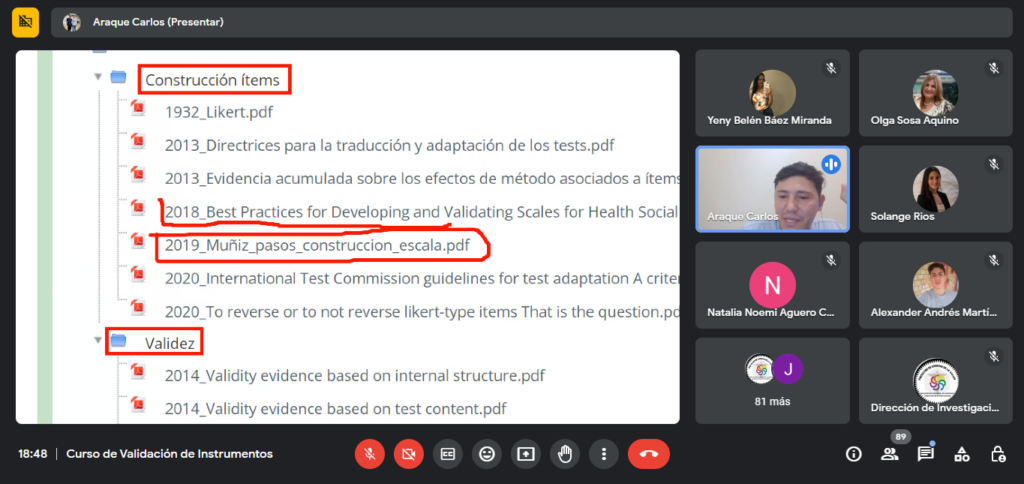Open meeting details info icon
This screenshot has width=1024, height=484.
(854, 454)
